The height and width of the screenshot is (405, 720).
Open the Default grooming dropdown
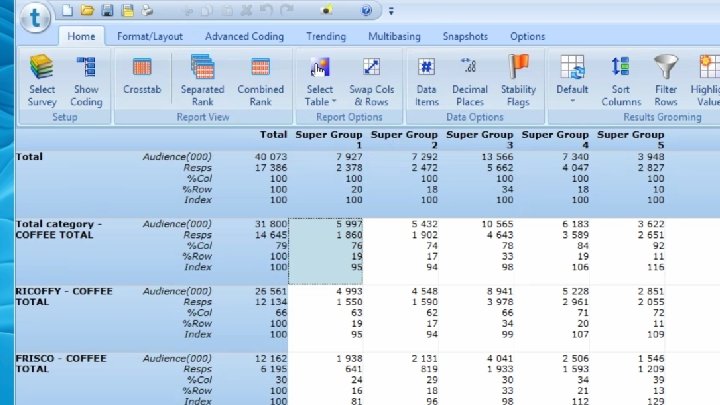click(x=572, y=80)
